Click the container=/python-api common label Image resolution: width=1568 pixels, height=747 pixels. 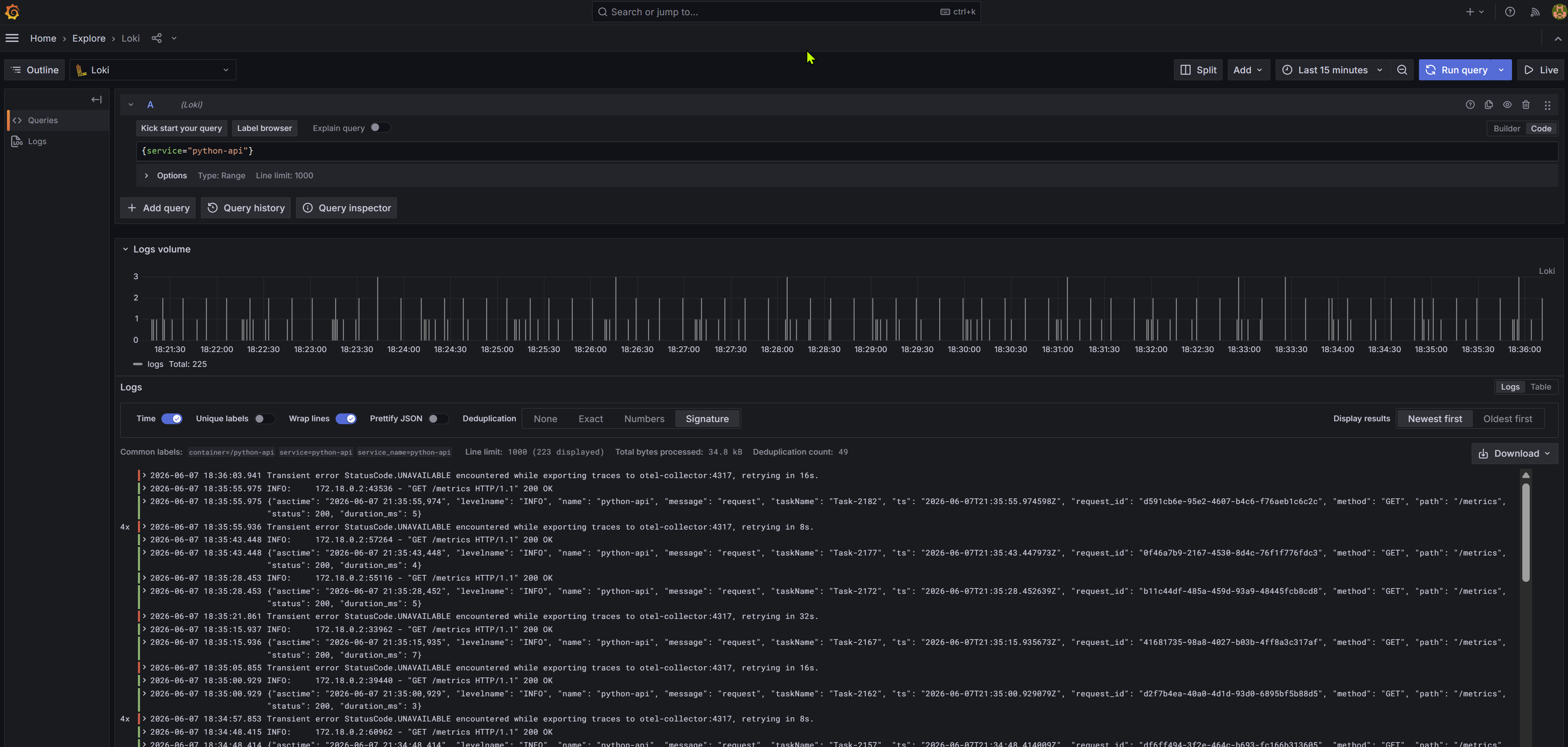click(231, 452)
